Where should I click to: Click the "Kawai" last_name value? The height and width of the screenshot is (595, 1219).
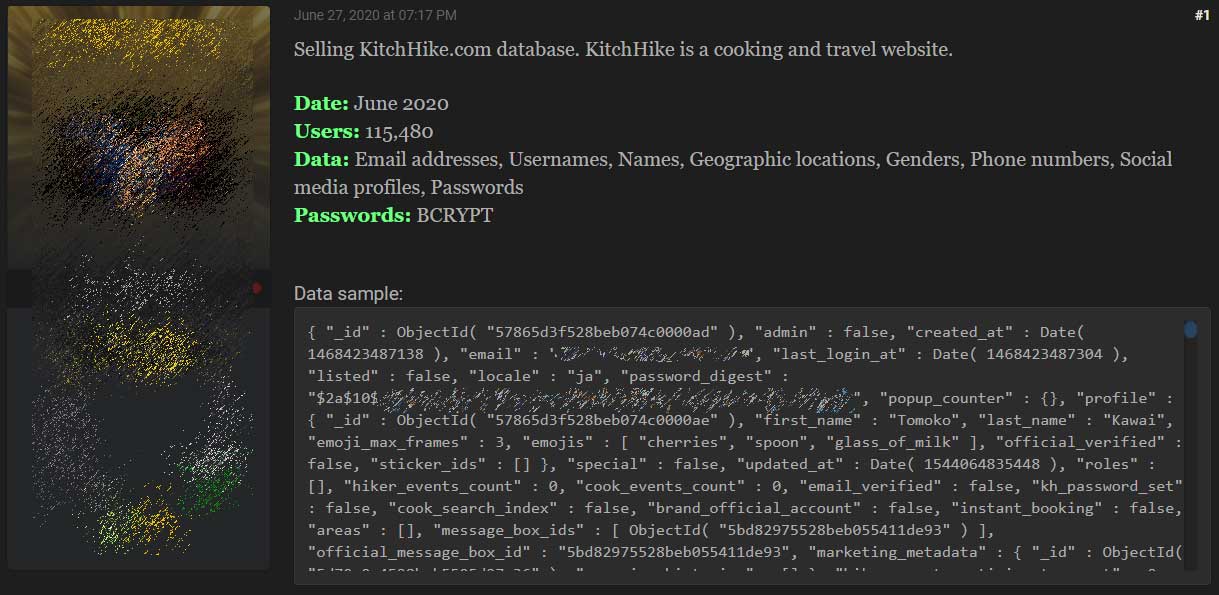1149,420
